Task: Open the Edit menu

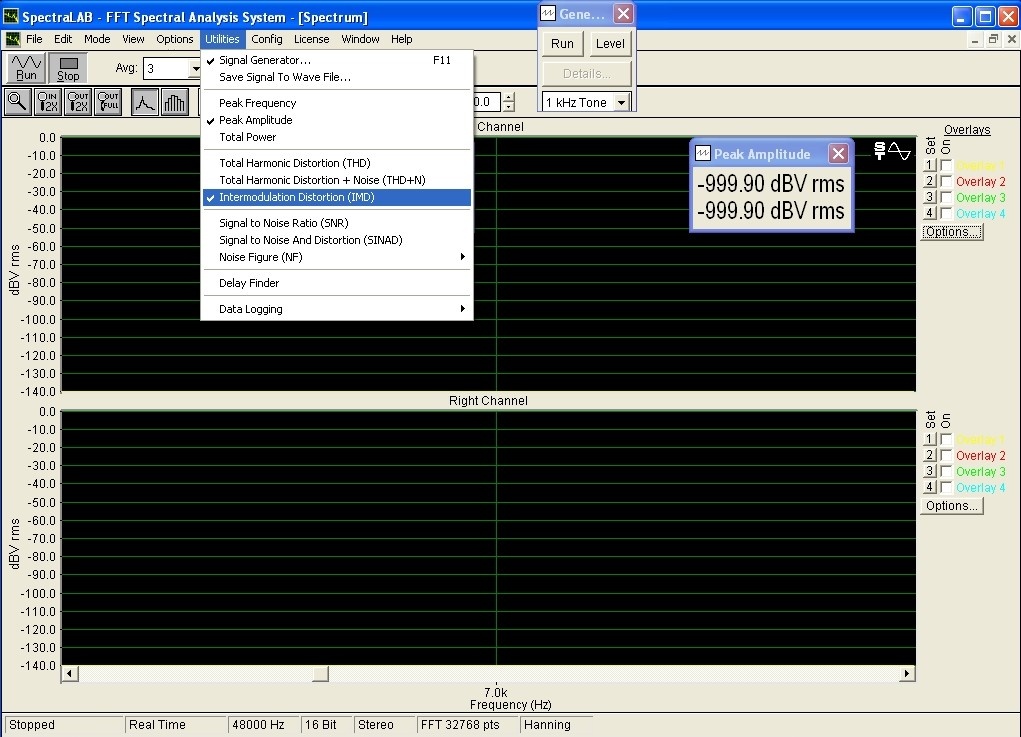Action: (63, 39)
